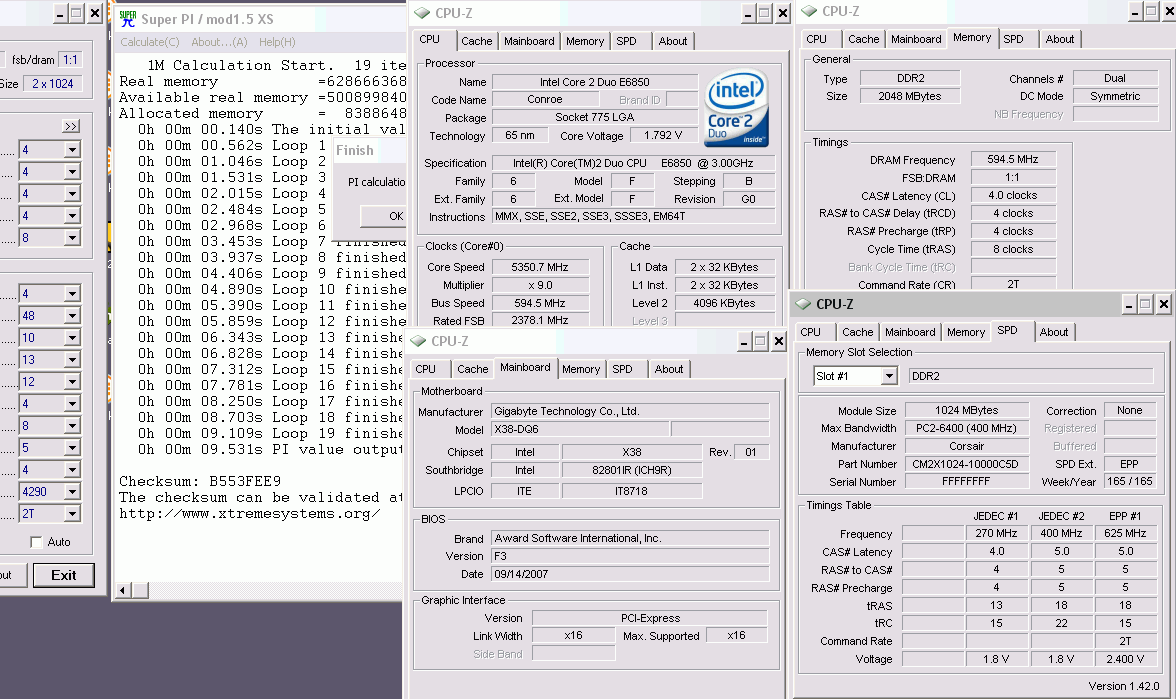Click the motherboard Model X38-DQ6 field
This screenshot has height=699, width=1176.
coord(580,430)
